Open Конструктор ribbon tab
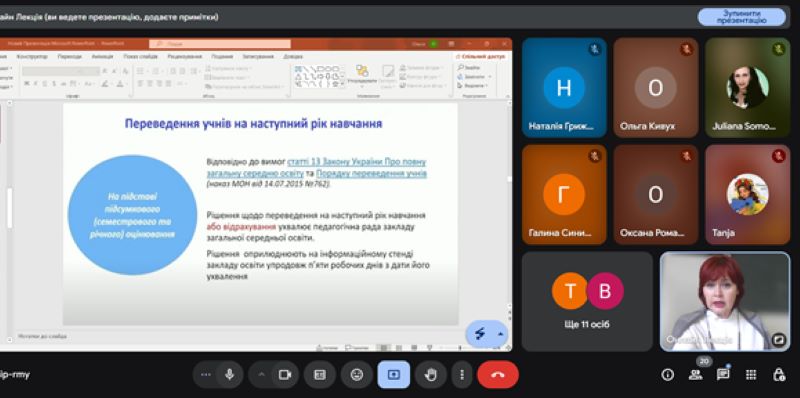Image resolution: width=800 pixels, height=398 pixels. tap(32, 57)
